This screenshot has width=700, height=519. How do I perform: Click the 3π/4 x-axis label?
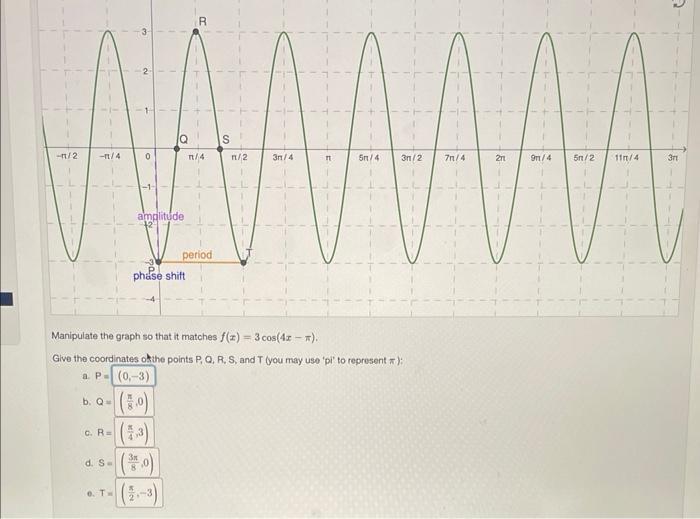point(283,157)
